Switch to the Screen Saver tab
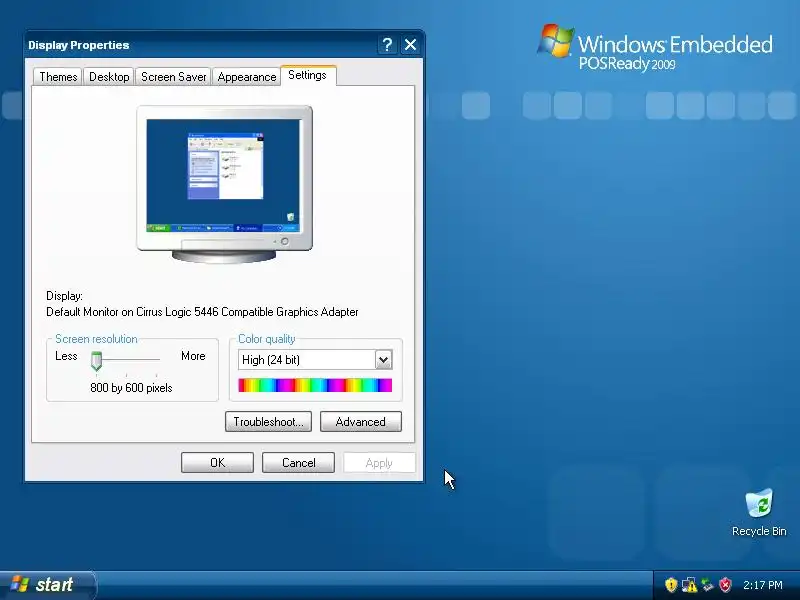This screenshot has height=600, width=800. [x=173, y=77]
